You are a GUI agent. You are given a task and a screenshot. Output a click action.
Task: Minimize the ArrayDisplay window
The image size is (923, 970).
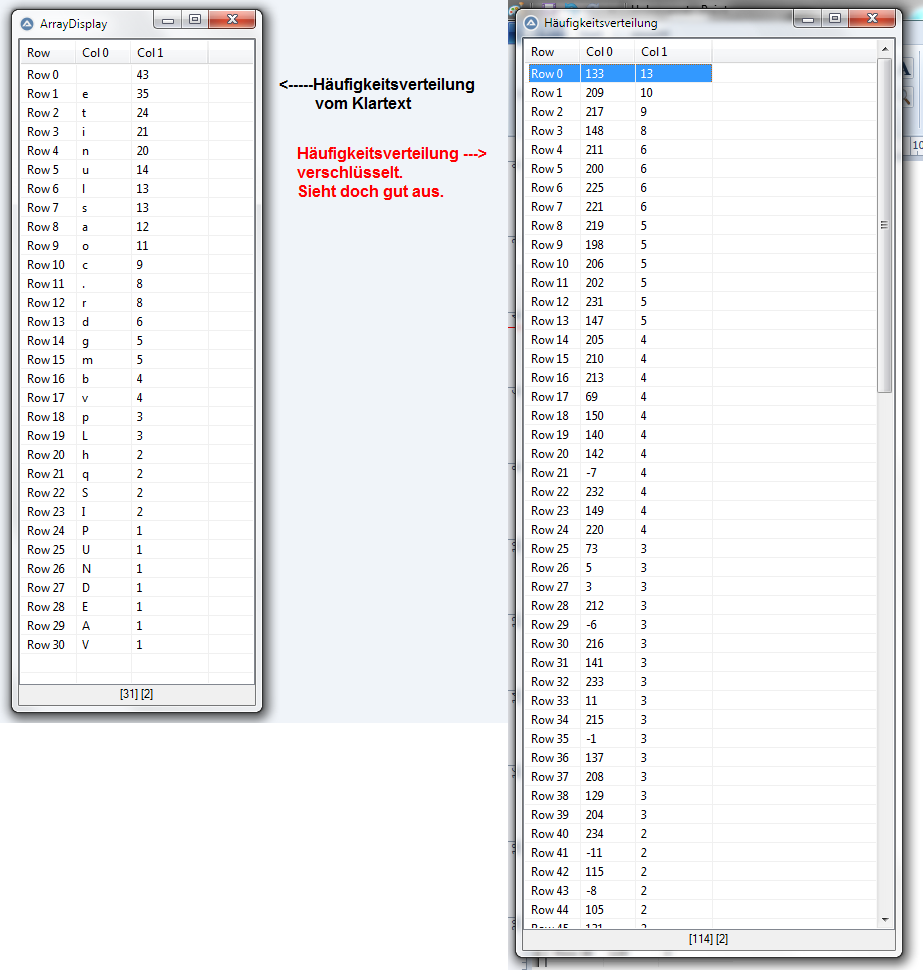tap(168, 20)
